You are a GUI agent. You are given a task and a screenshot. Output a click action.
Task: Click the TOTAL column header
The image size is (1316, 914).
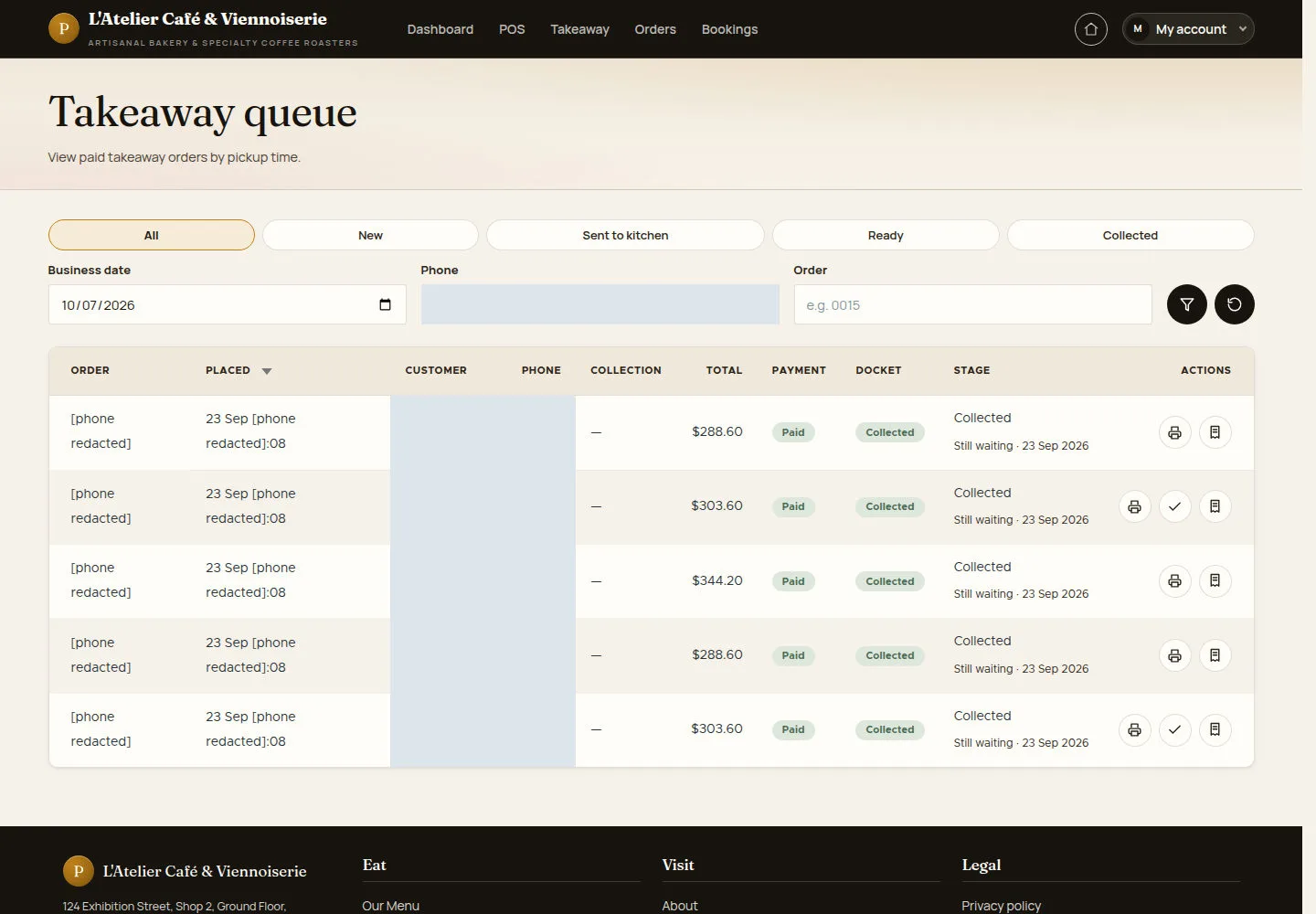click(x=724, y=370)
